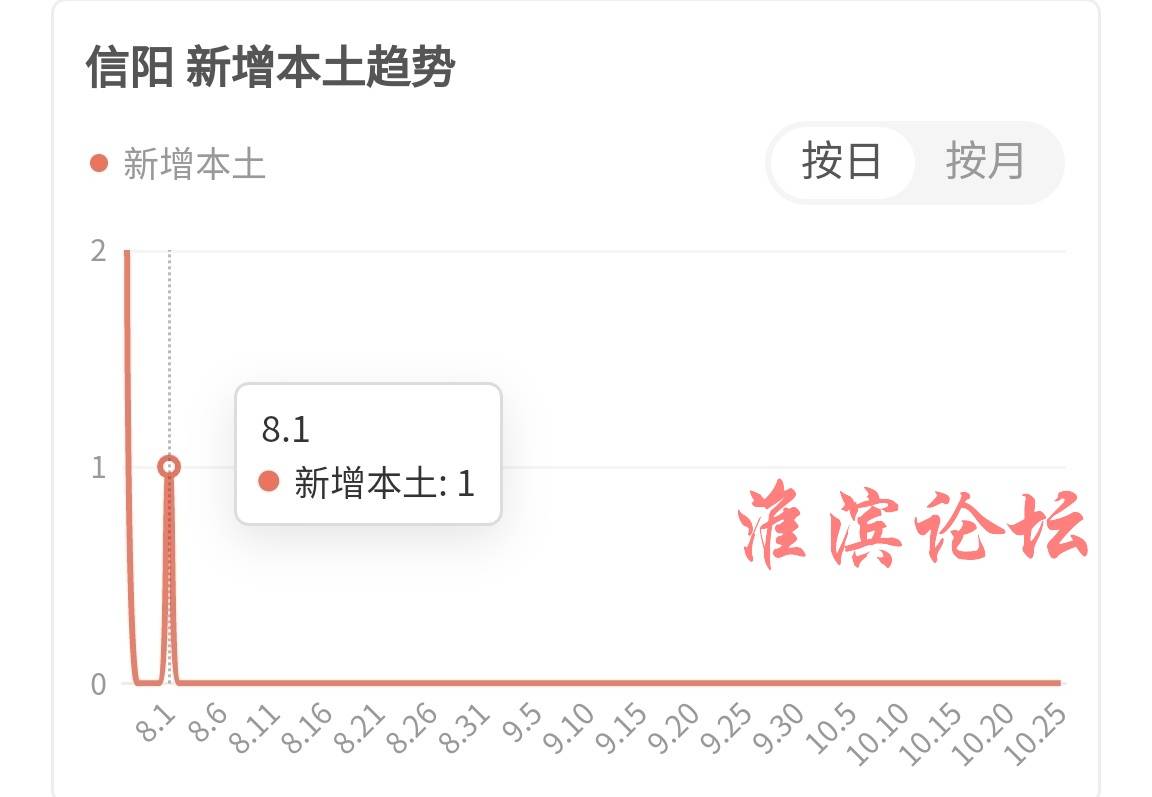
Task: Click the y-axis label 1
Action: pyautogui.click(x=98, y=467)
